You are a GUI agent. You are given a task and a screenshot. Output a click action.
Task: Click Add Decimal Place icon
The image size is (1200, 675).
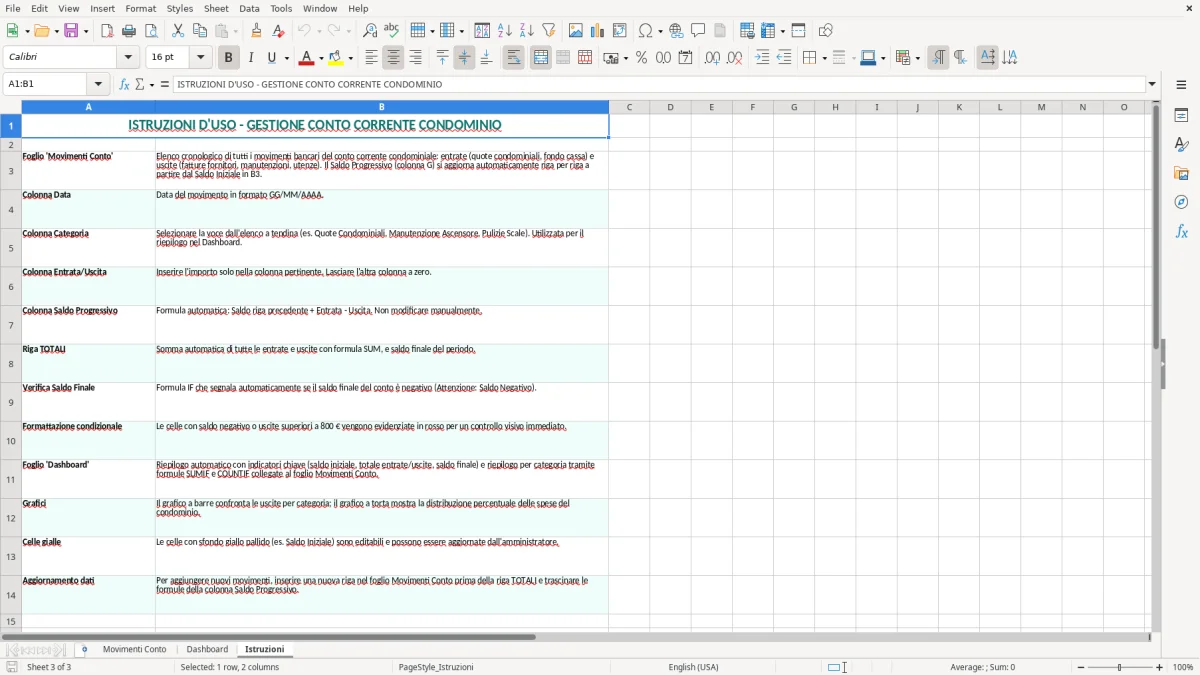coord(713,58)
